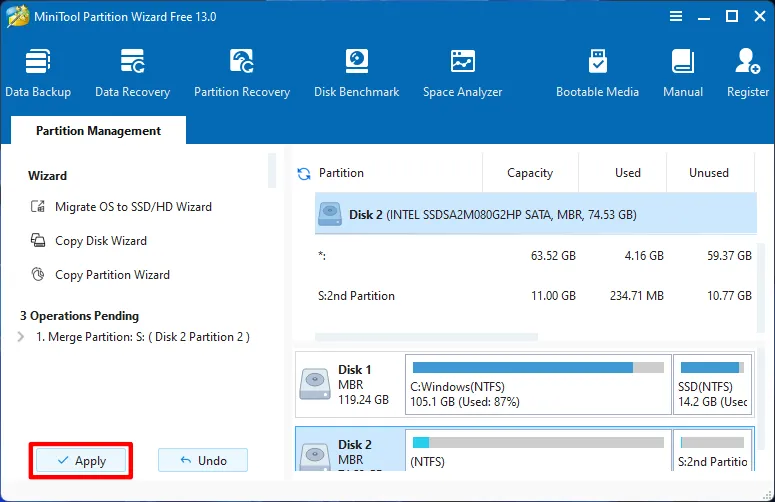Click the 59.37 GB unused value

coord(729,255)
